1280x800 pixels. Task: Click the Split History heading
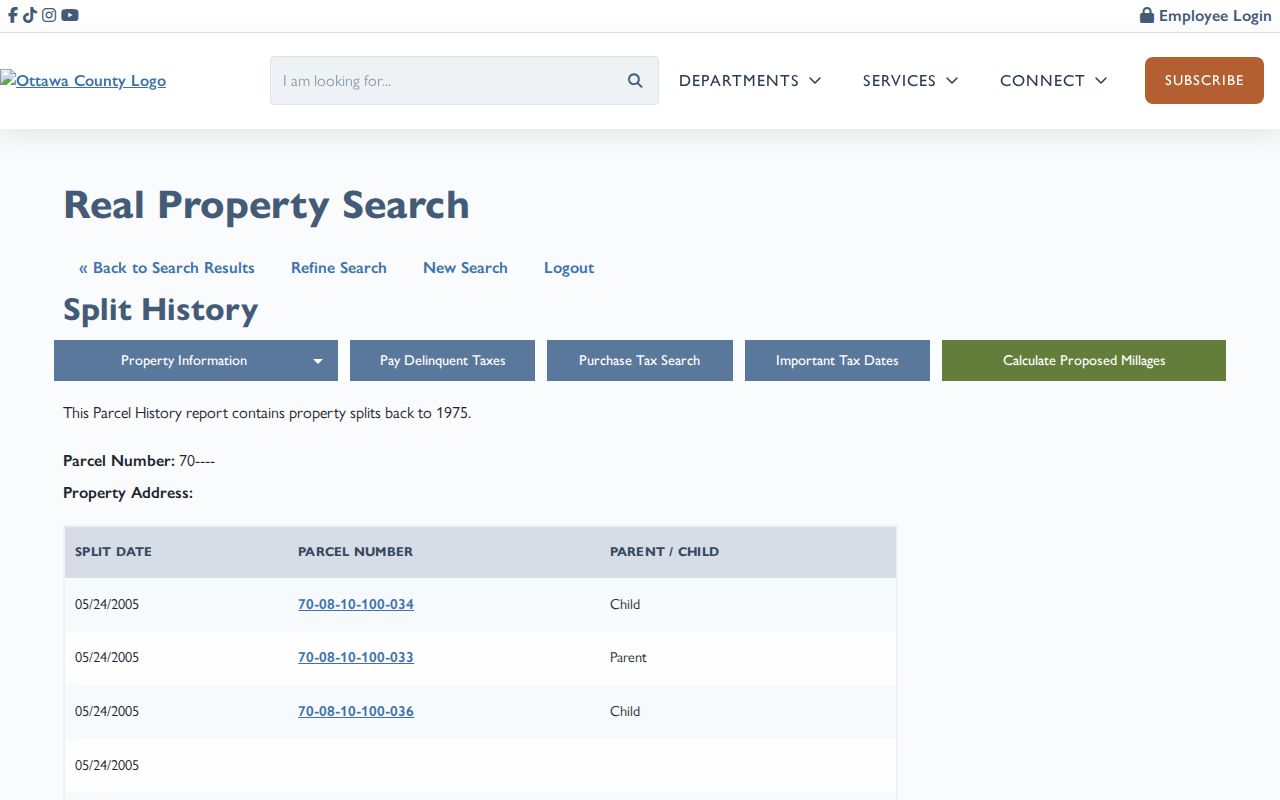[x=160, y=310]
